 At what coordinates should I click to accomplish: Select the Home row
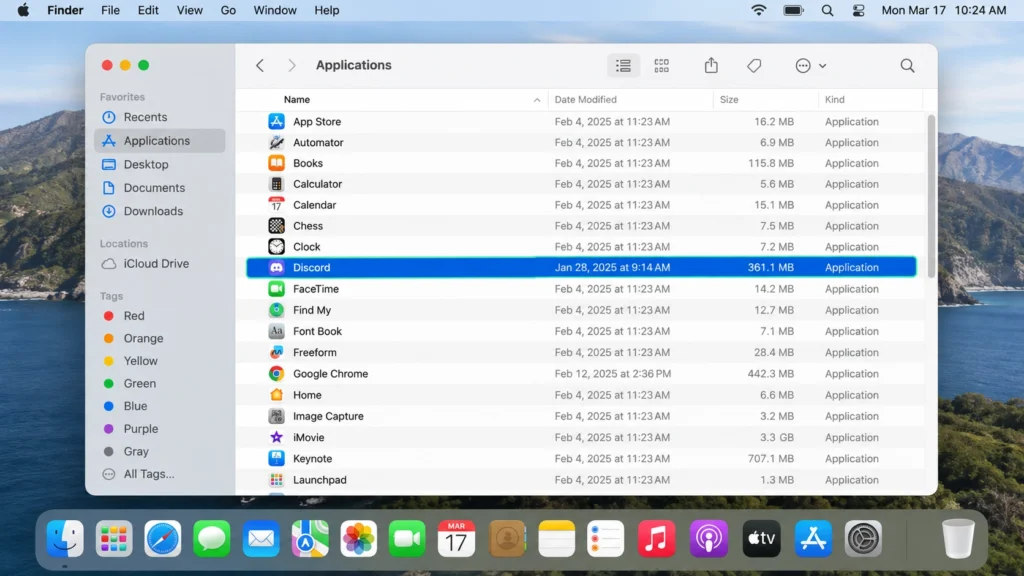(x=581, y=395)
